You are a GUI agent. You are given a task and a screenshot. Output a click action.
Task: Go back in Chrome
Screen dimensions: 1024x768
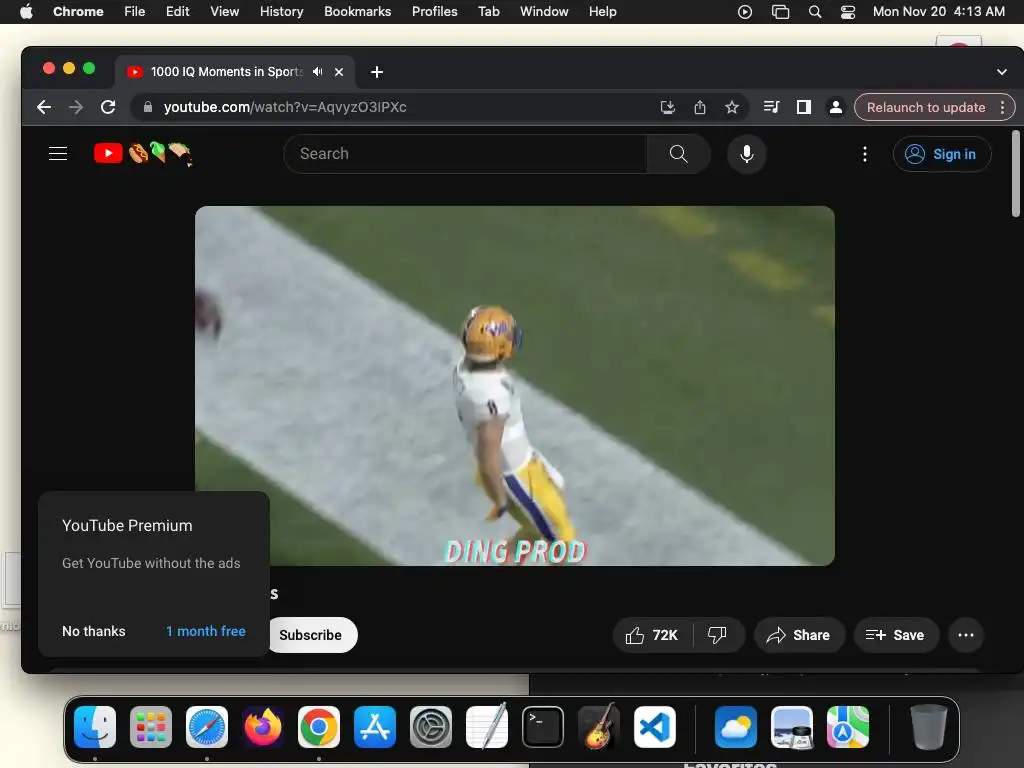(x=44, y=107)
